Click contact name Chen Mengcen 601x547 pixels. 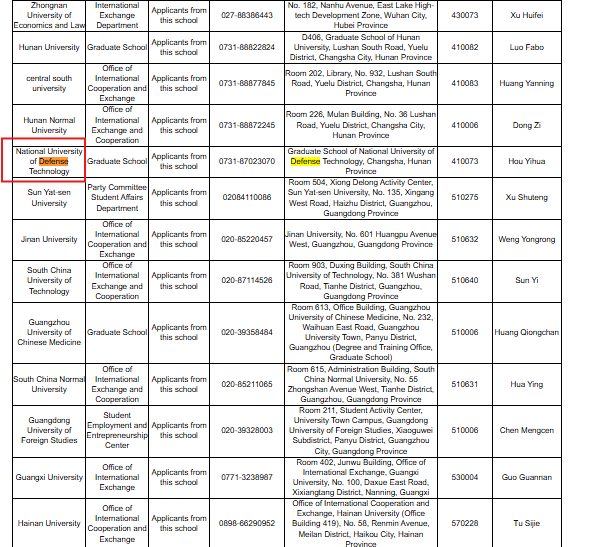[x=527, y=430]
